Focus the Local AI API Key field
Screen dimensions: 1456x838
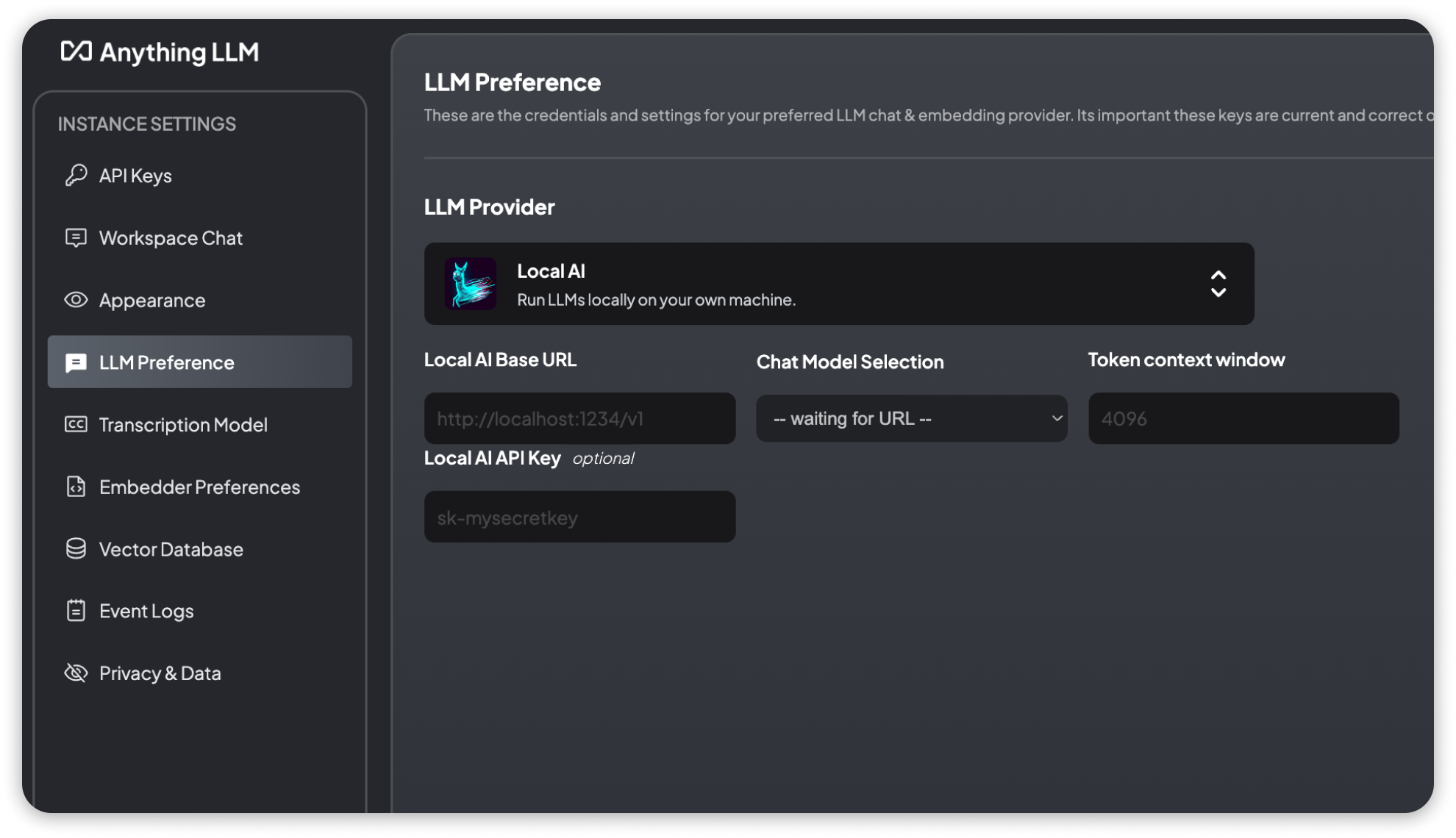[x=580, y=517]
